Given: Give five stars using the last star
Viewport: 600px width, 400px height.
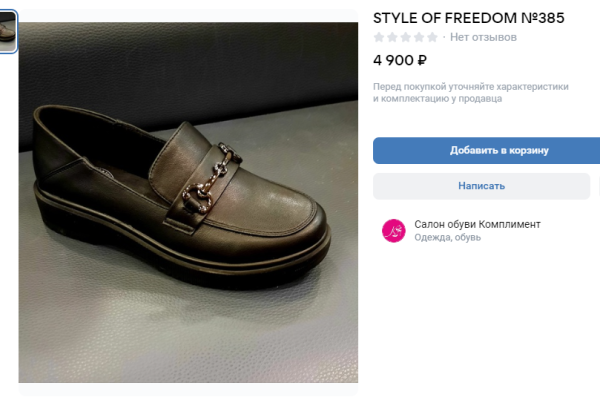Looking at the screenshot, I should coord(431,37).
